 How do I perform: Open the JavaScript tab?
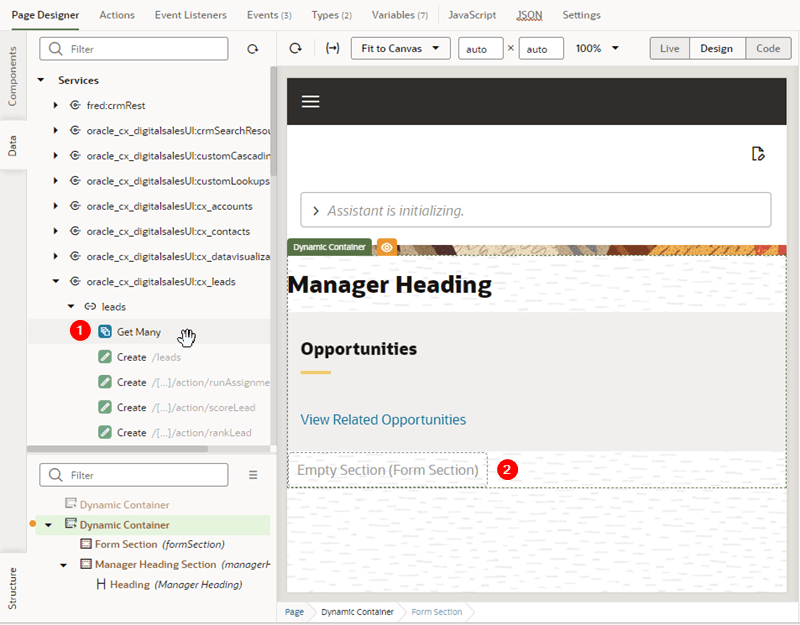(472, 15)
